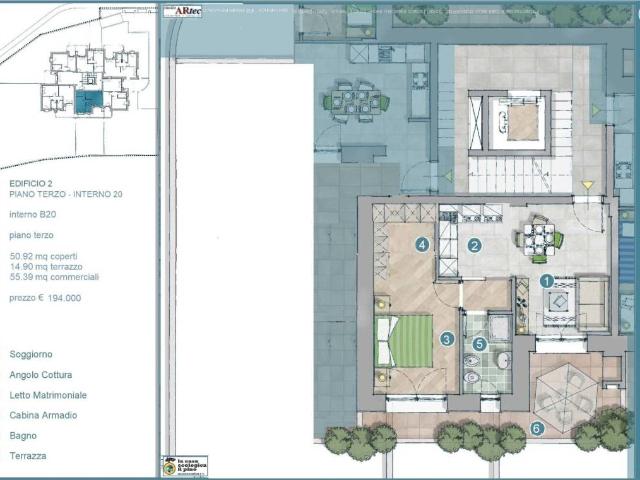Screen dimensions: 640x480
Task: Click terrace marker number 6
Action: (x=537, y=428)
